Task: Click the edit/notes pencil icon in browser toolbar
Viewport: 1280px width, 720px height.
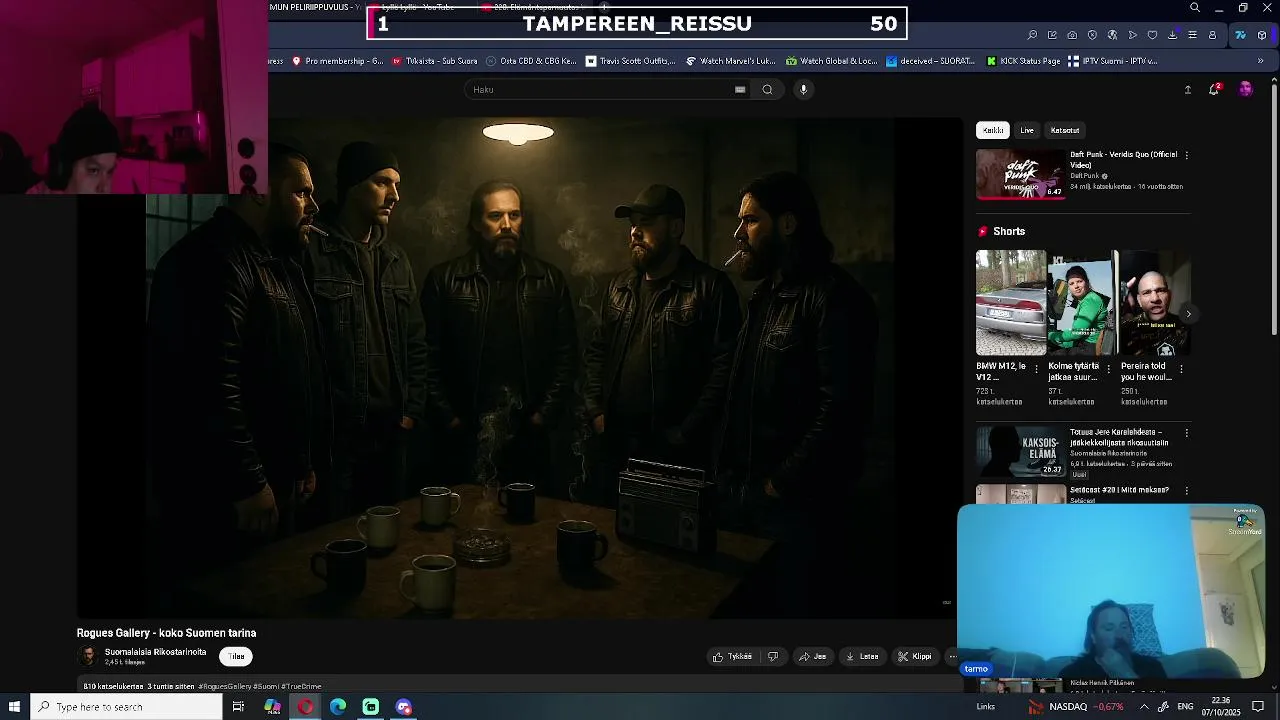Action: point(1052,35)
